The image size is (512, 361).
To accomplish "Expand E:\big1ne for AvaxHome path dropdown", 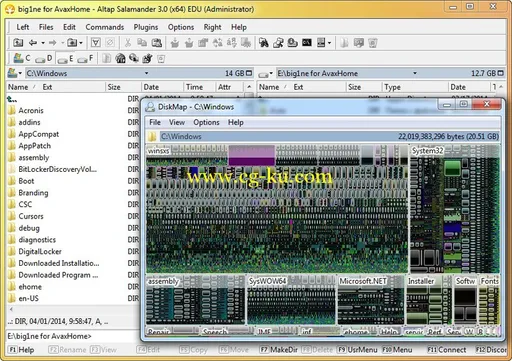I will pos(415,73).
